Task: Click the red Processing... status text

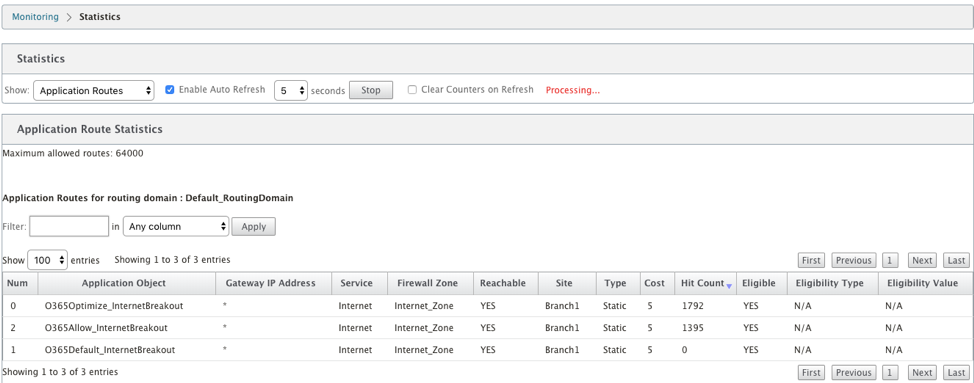Action: click(573, 91)
